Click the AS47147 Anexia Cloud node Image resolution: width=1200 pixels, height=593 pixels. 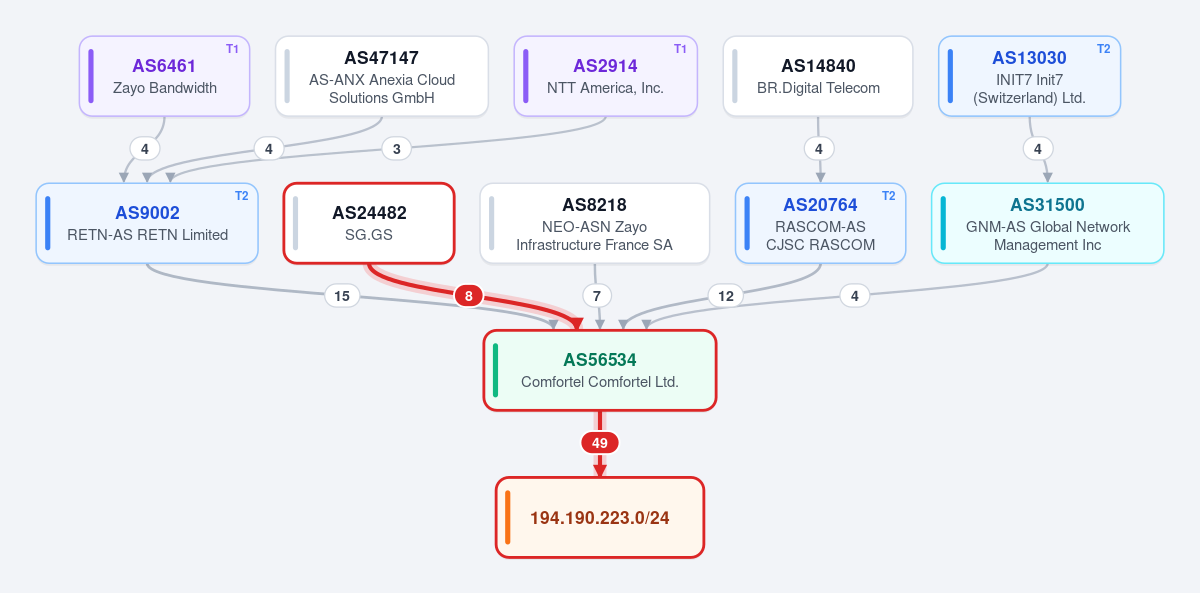tap(382, 76)
